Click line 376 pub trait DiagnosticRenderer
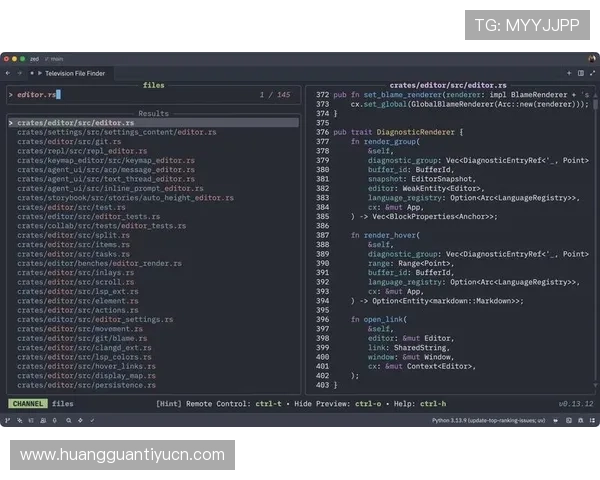 coord(400,132)
